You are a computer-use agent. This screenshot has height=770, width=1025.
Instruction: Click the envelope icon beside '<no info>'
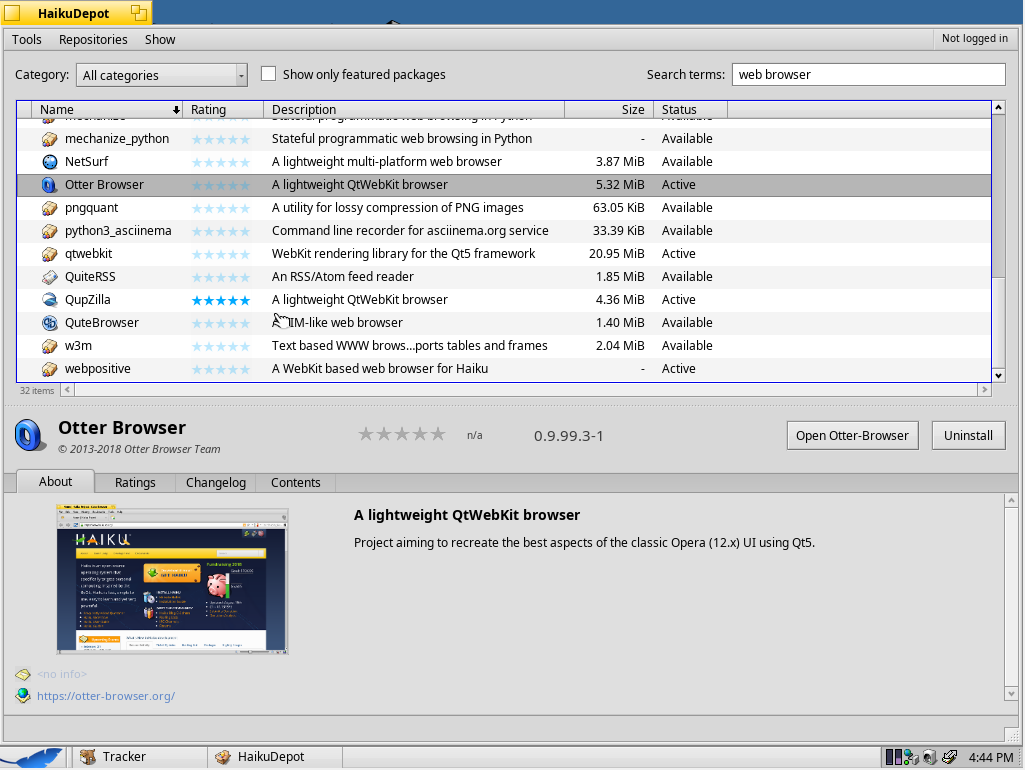[x=23, y=674]
